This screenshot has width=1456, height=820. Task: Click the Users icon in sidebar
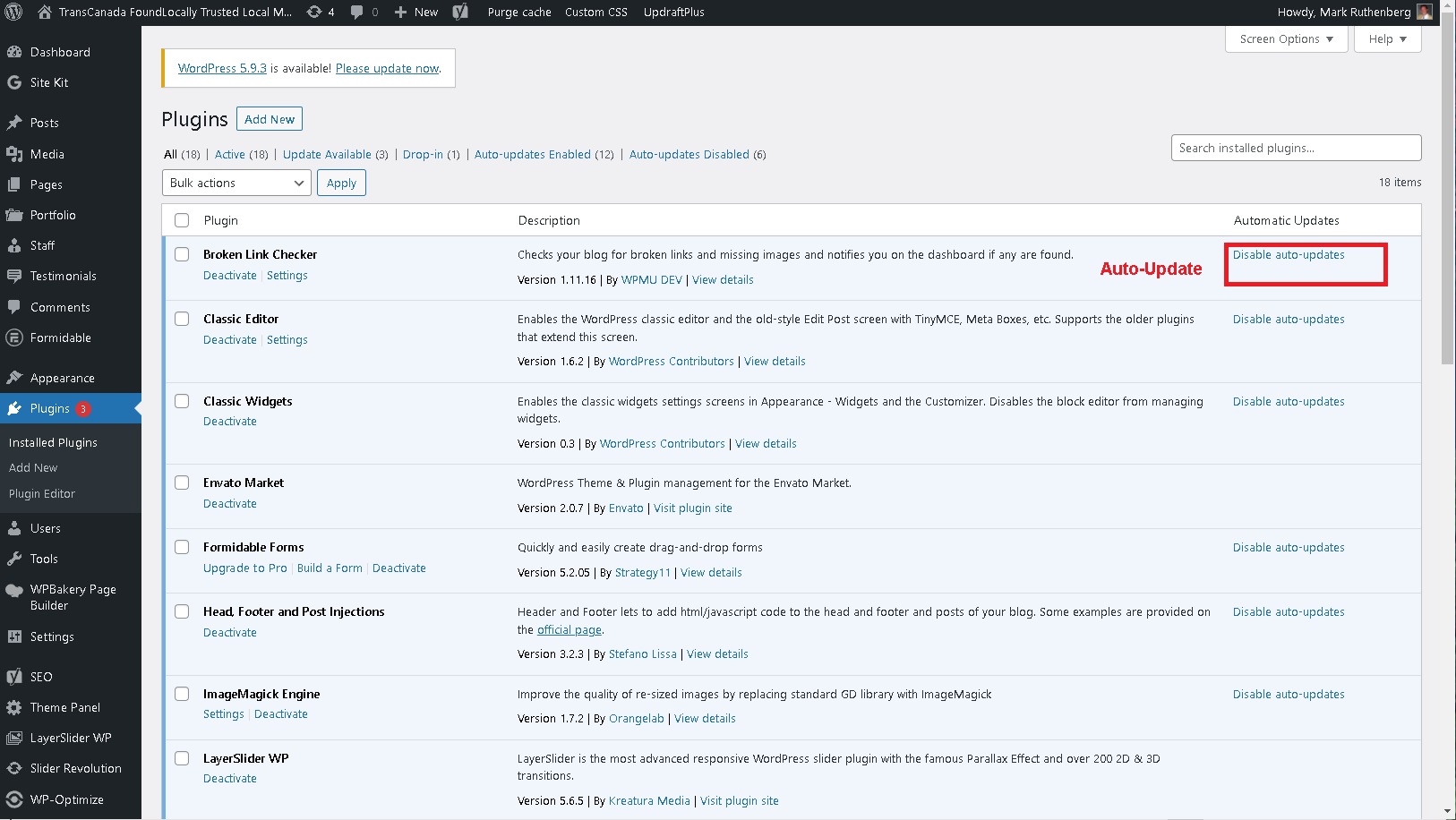(14, 528)
